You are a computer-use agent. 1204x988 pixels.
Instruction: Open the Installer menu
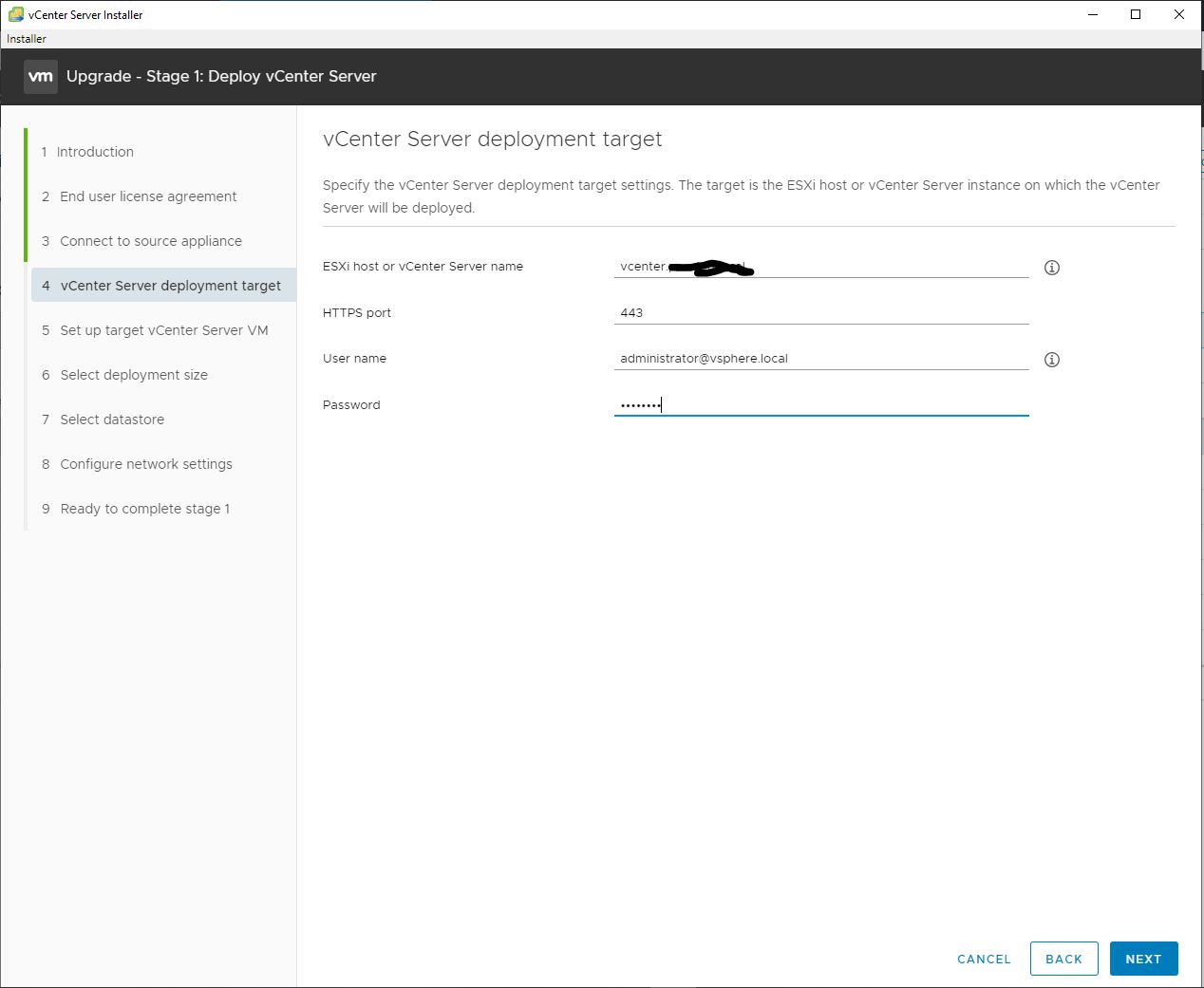[x=27, y=39]
